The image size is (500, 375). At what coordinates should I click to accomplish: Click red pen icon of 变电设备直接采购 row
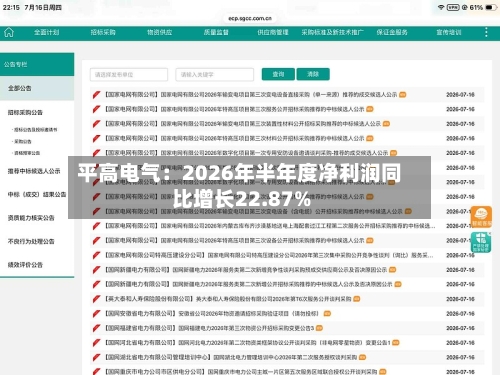pyautogui.click(x=96, y=95)
